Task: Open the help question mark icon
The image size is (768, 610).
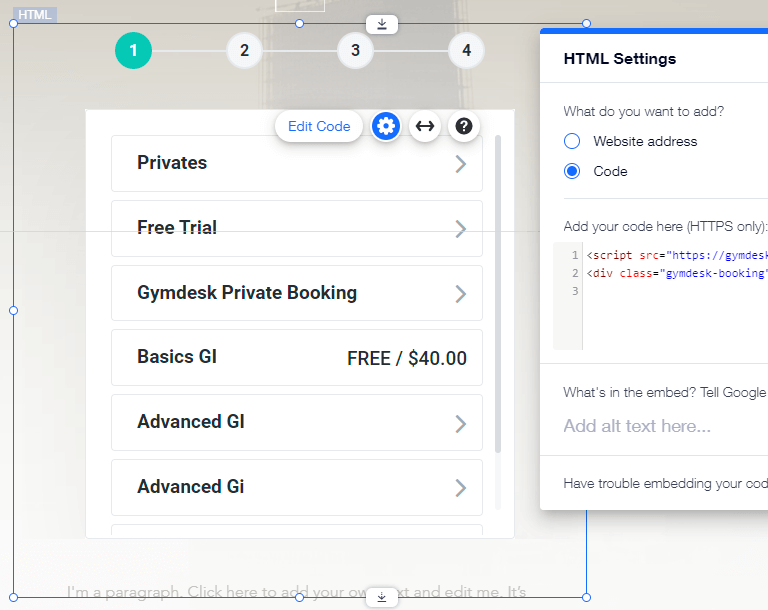Action: [463, 126]
